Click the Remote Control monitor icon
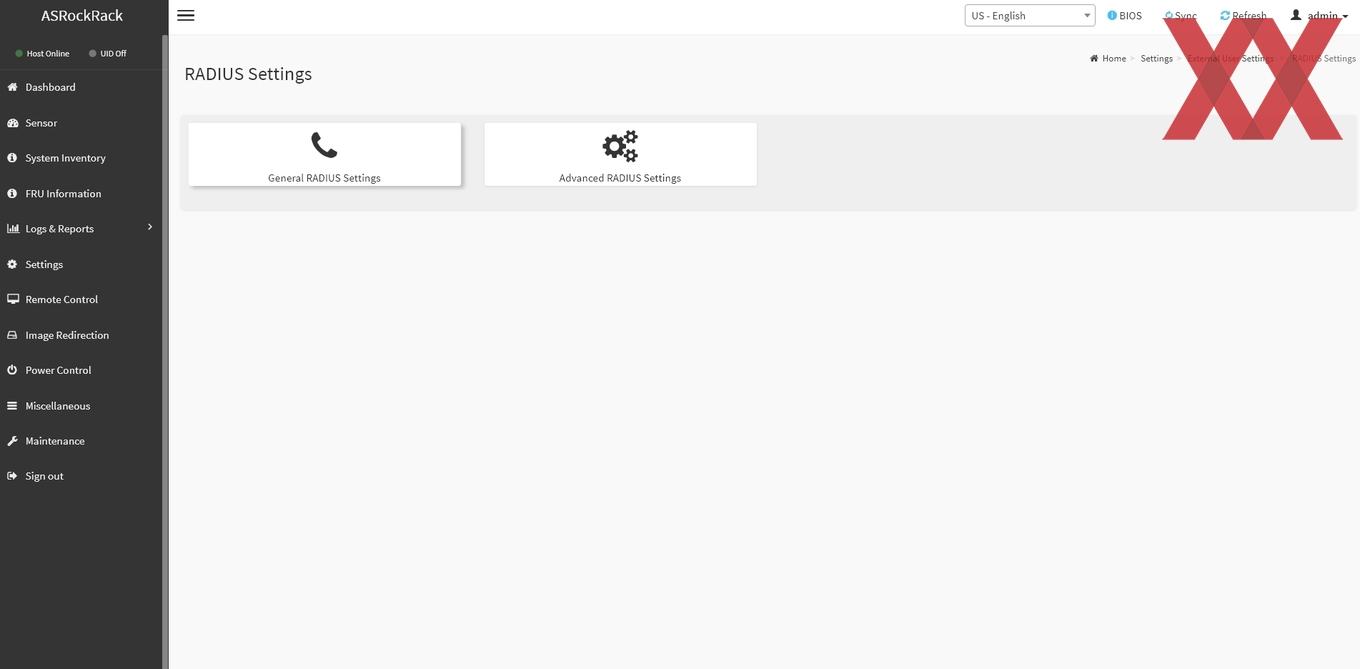This screenshot has width=1360, height=669. [x=13, y=299]
